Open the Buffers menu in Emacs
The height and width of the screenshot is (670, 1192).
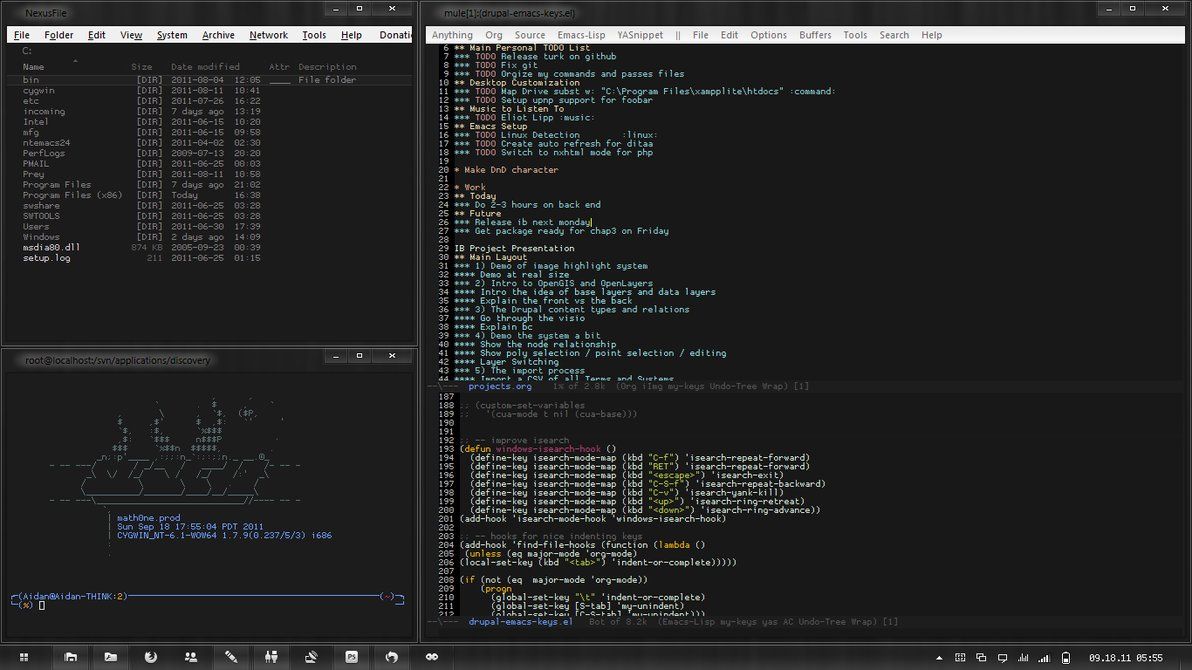(x=815, y=35)
